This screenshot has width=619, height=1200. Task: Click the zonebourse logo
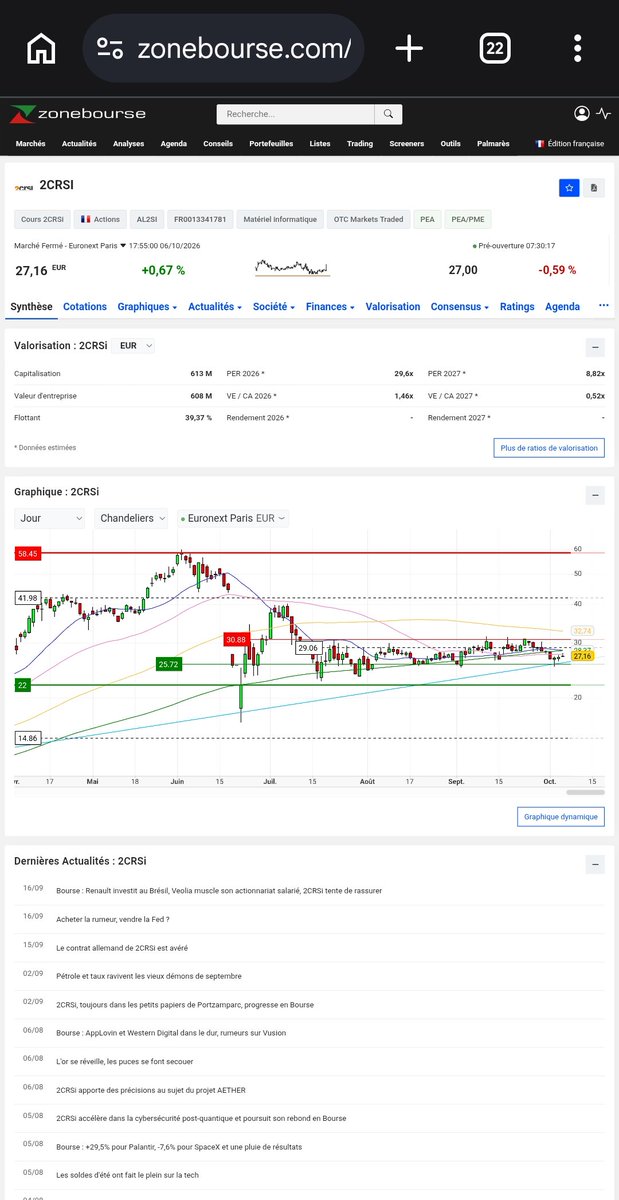[77, 114]
